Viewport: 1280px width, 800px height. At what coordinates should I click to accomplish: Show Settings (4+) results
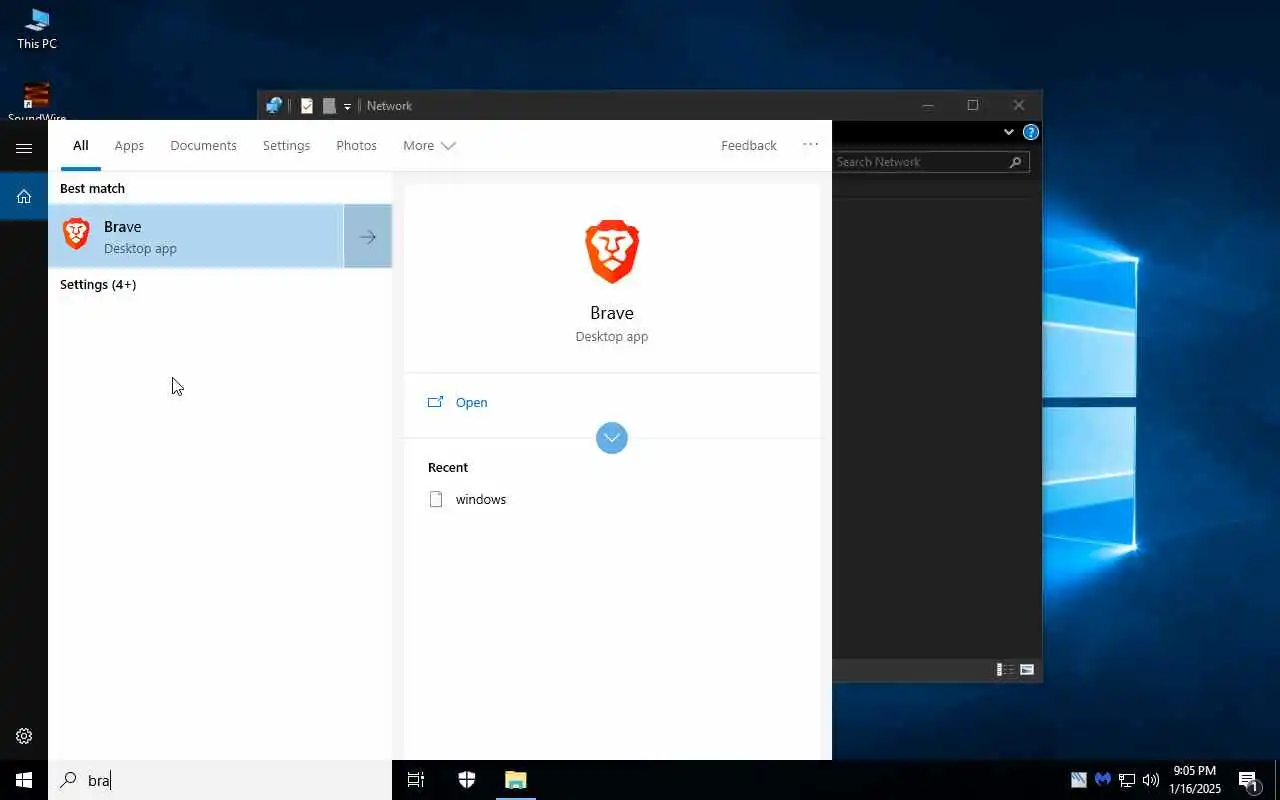point(98,284)
